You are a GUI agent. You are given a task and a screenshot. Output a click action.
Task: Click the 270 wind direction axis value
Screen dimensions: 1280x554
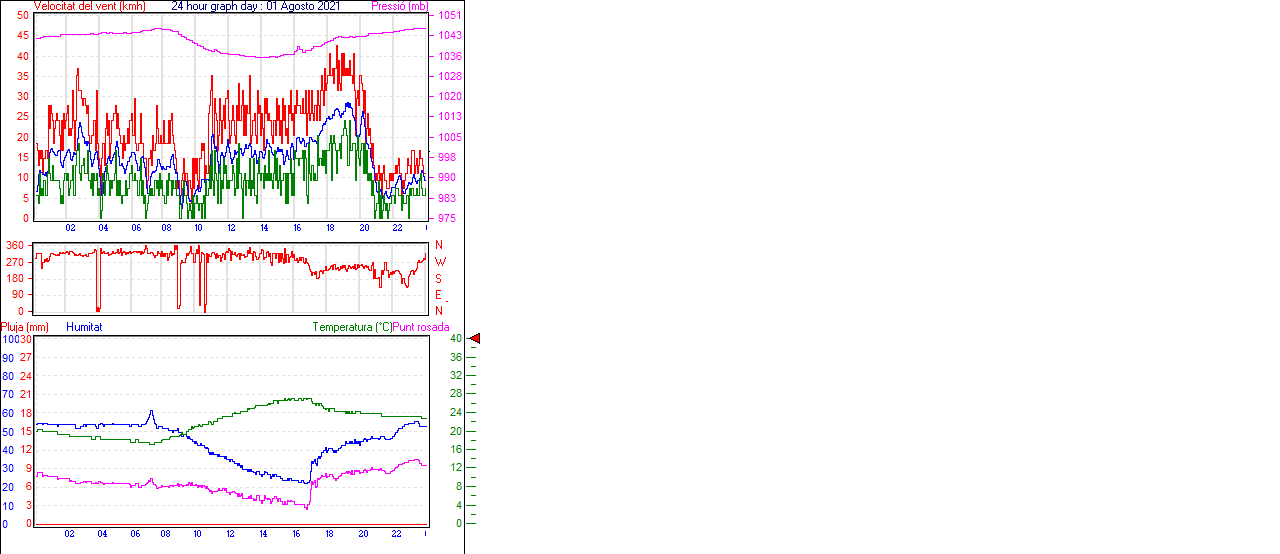tap(15, 262)
